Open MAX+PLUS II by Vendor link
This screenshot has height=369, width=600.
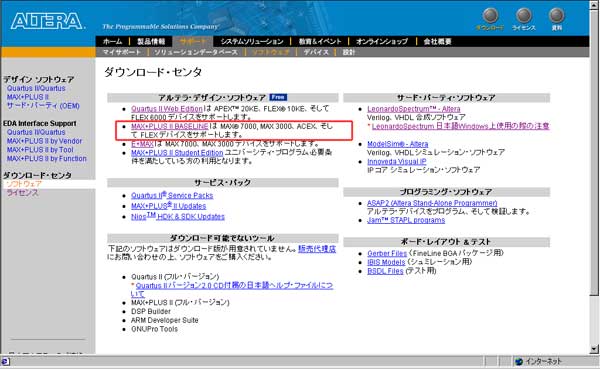click(x=44, y=141)
